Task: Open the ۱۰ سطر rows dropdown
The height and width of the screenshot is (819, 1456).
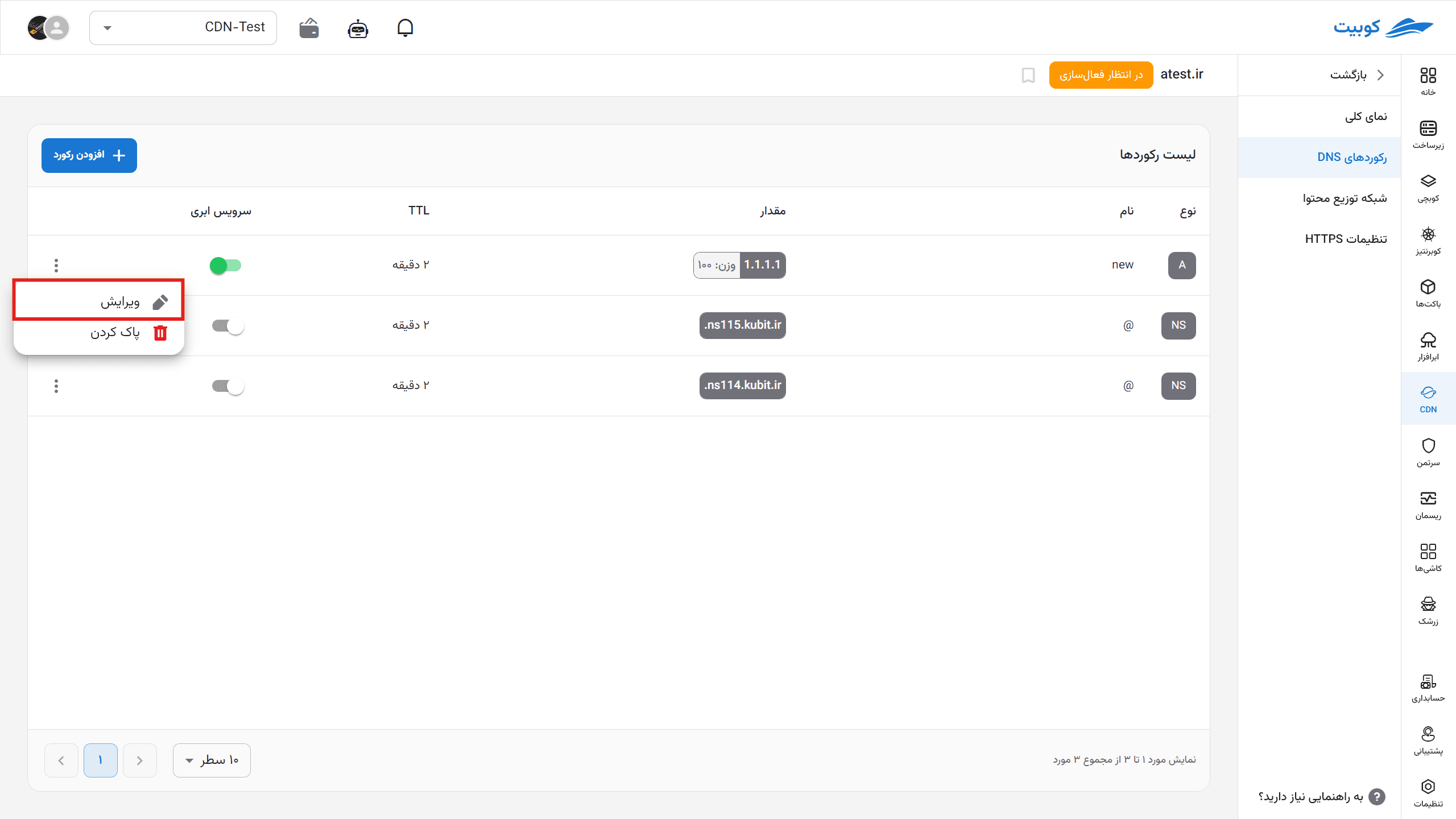Action: coord(212,760)
